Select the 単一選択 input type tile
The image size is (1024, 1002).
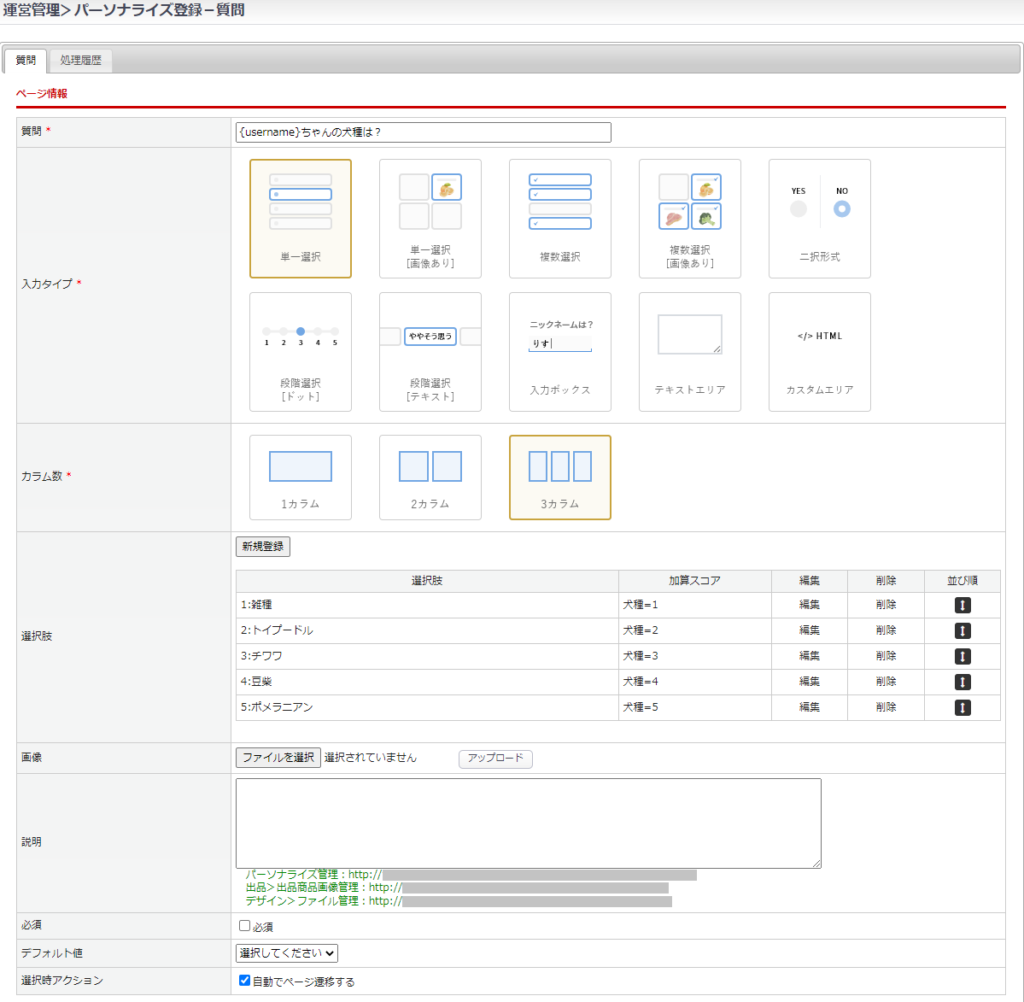pyautogui.click(x=300, y=218)
